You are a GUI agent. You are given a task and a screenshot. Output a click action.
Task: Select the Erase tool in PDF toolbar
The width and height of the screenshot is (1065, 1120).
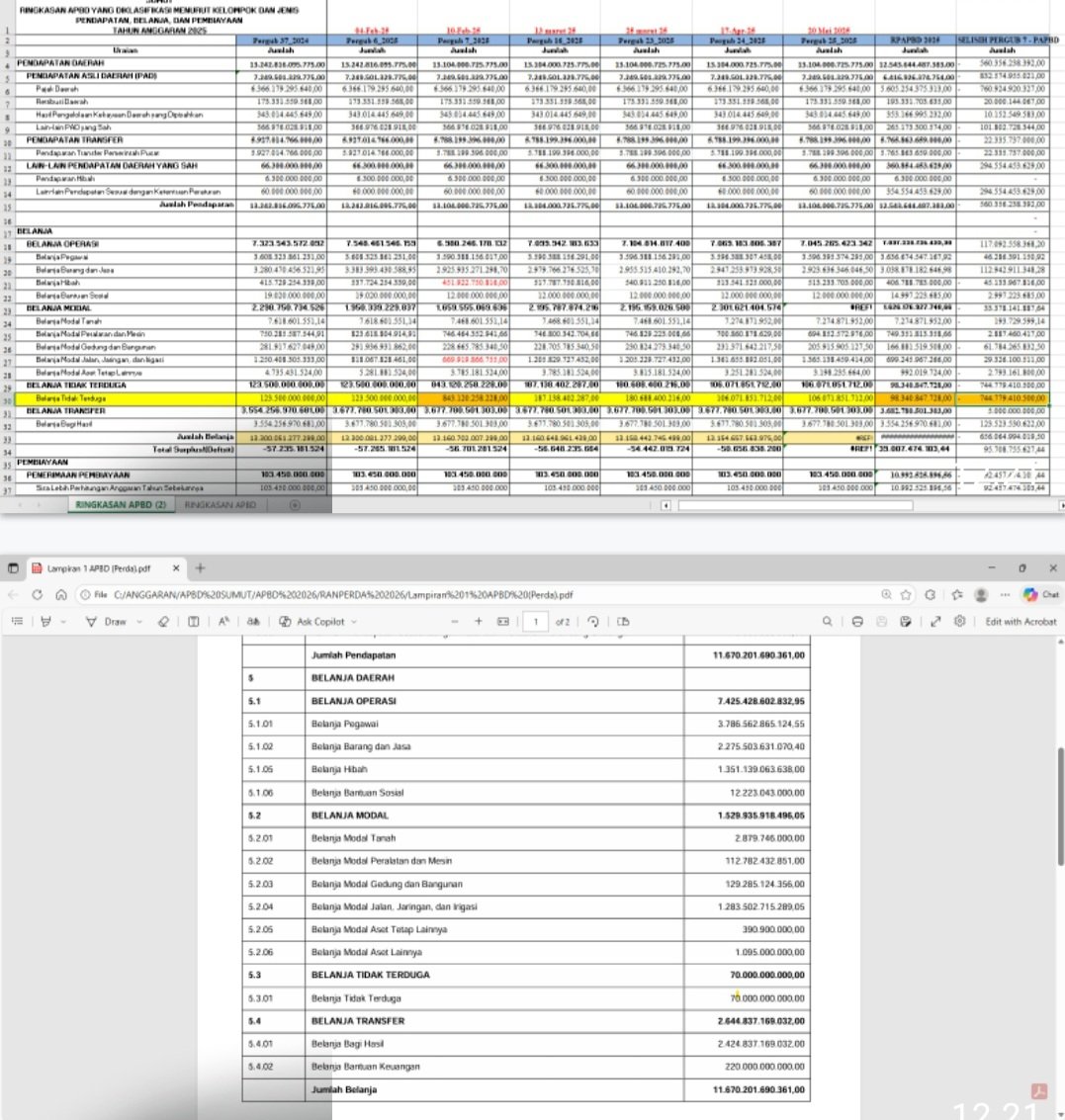[164, 622]
